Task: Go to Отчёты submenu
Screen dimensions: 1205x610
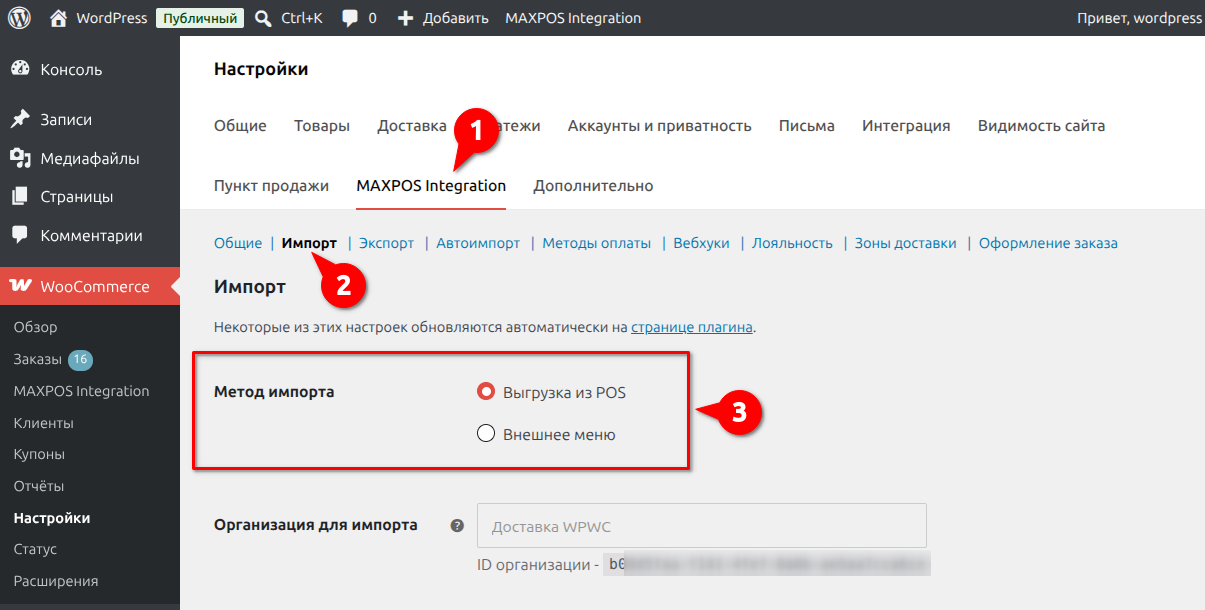Action: pyautogui.click(x=39, y=486)
